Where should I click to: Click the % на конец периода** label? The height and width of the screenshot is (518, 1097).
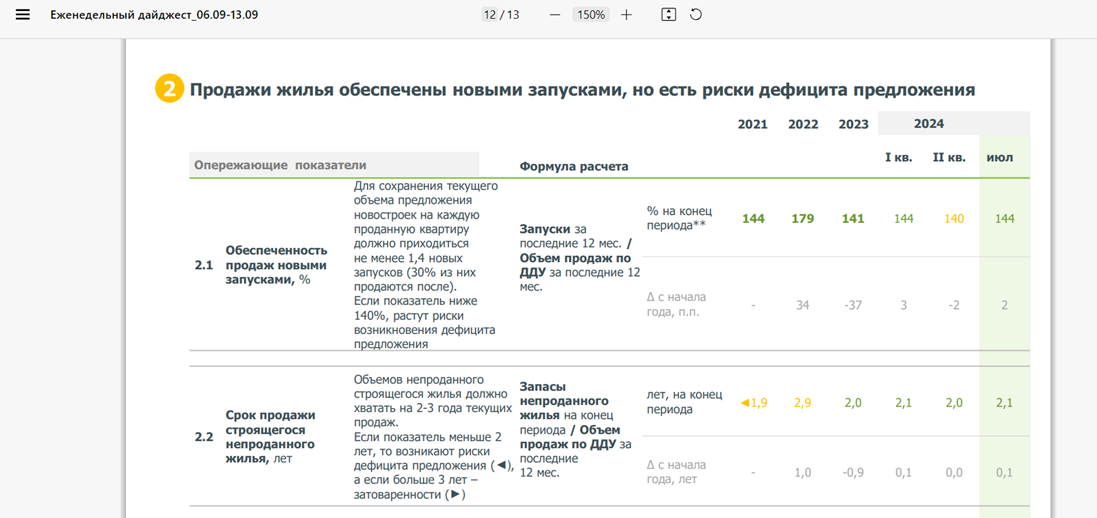click(x=680, y=218)
